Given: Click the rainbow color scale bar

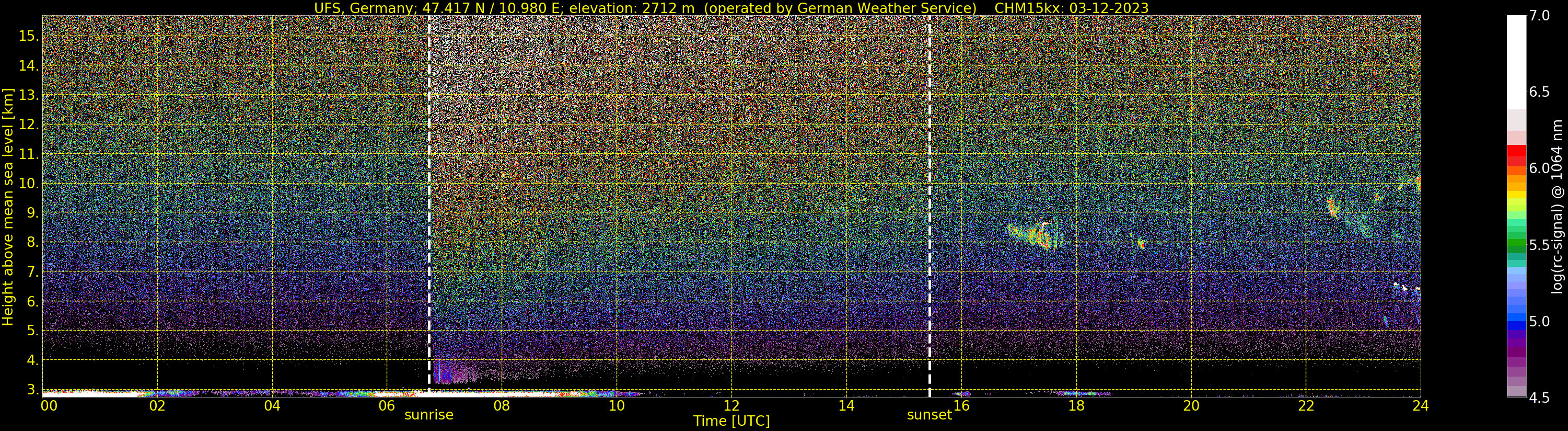Looking at the screenshot, I should point(1516,206).
